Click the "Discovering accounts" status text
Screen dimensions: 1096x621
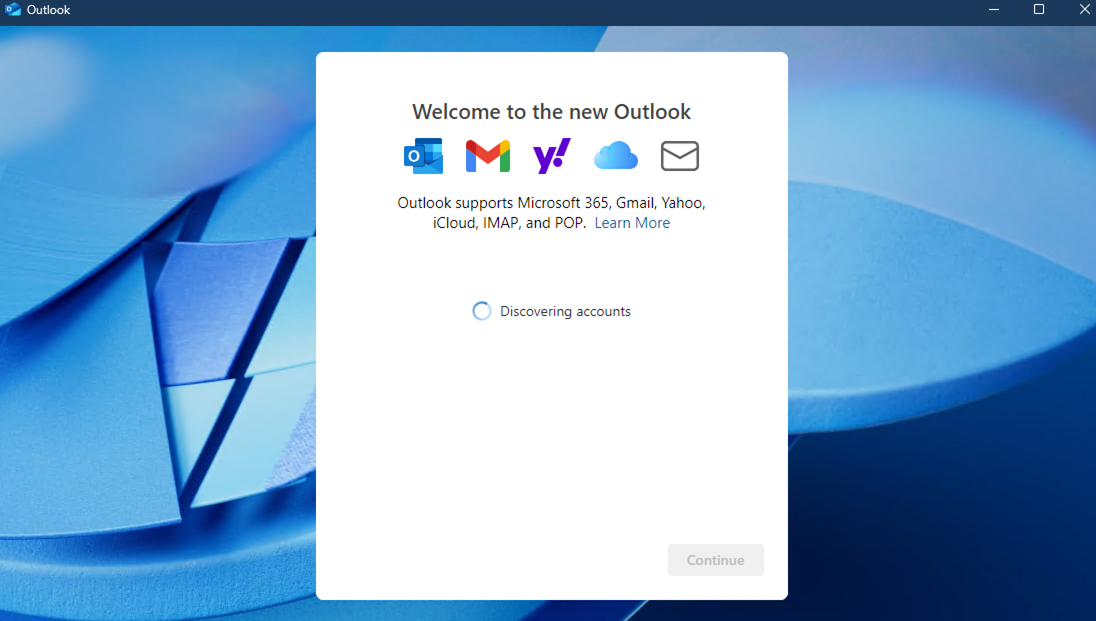coord(565,311)
